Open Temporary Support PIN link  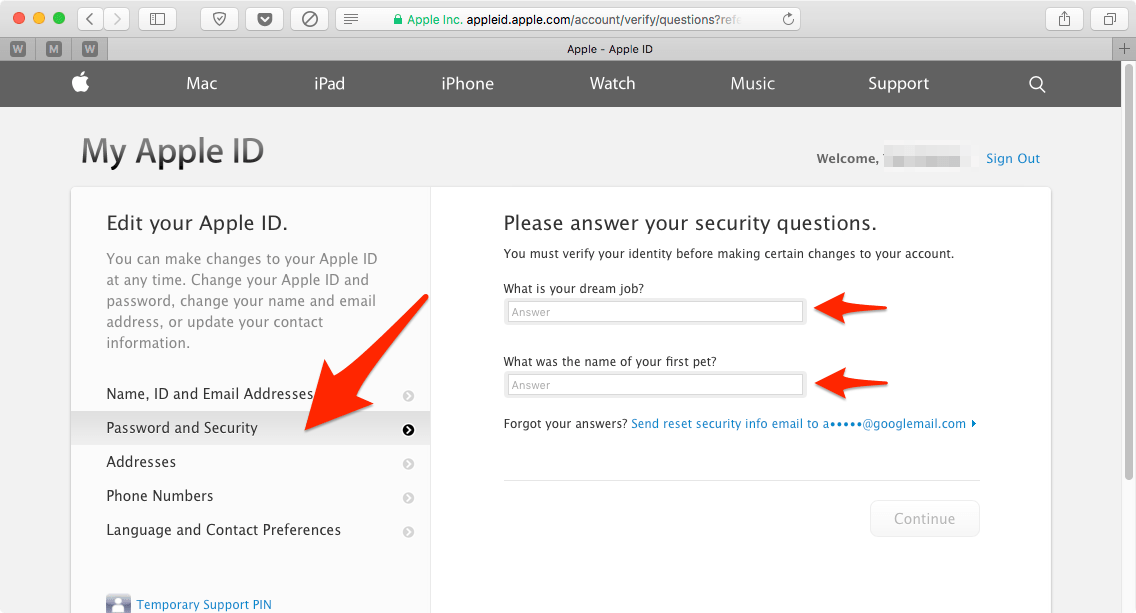pyautogui.click(x=204, y=604)
